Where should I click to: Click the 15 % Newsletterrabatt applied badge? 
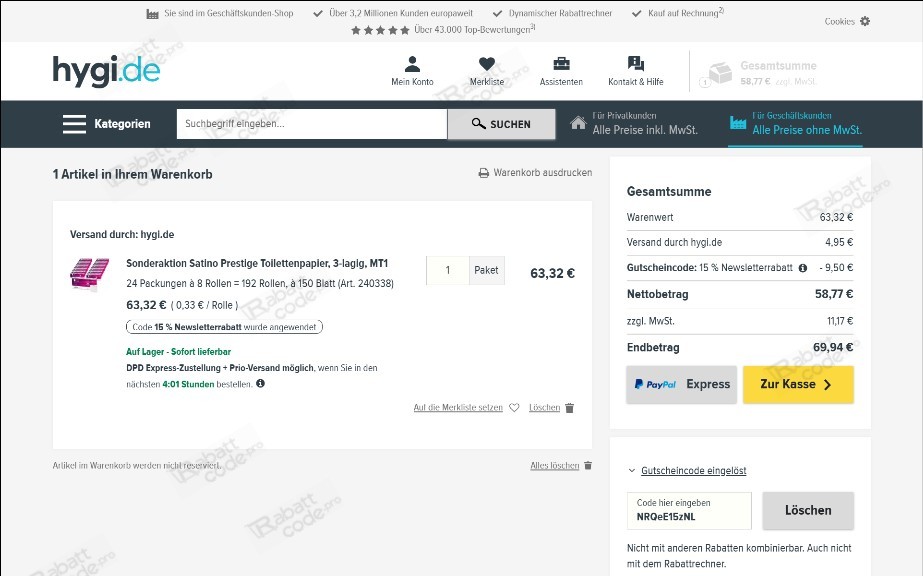224,327
